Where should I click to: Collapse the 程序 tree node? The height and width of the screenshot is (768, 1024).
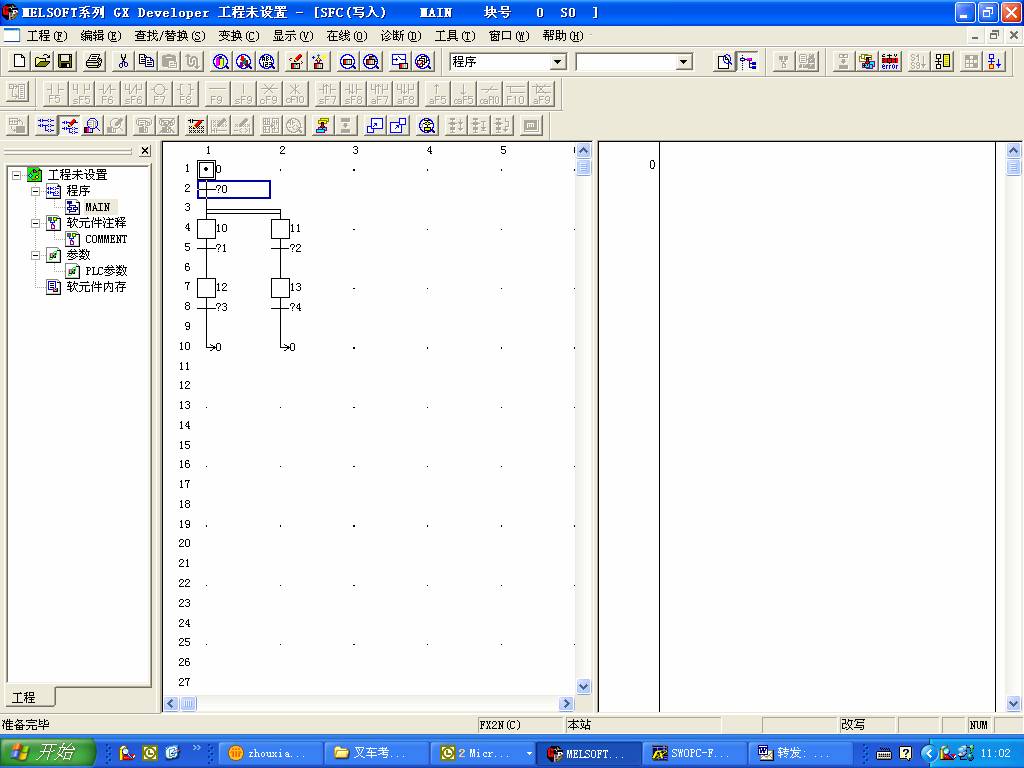(36, 191)
